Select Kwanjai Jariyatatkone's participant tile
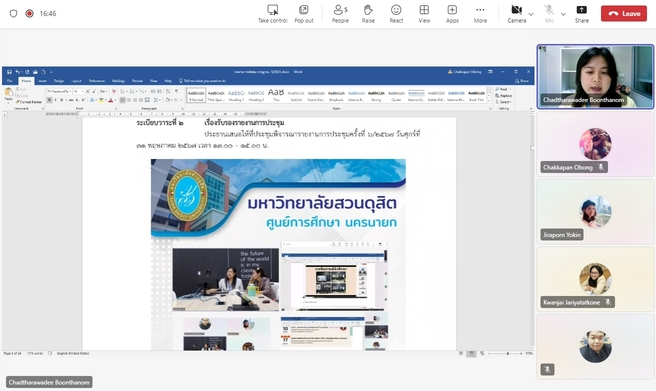 595,279
